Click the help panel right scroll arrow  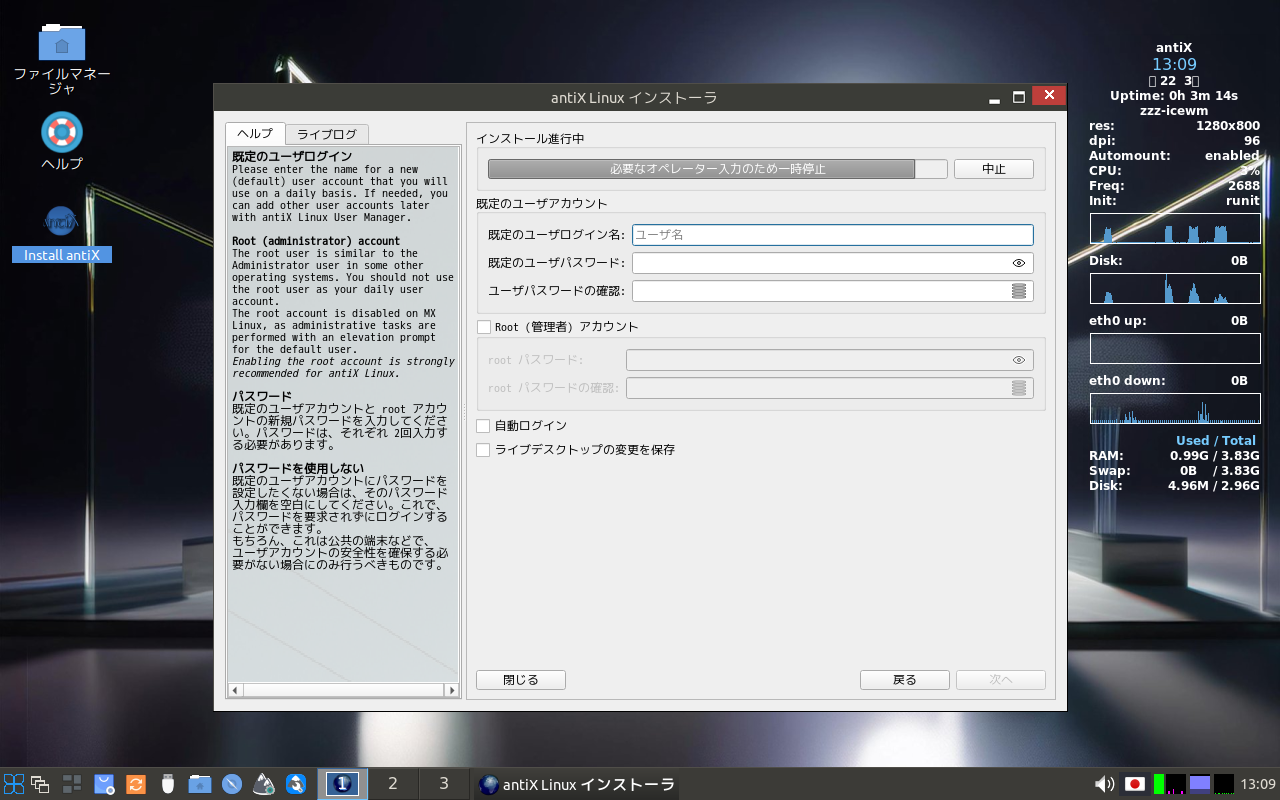(x=452, y=690)
